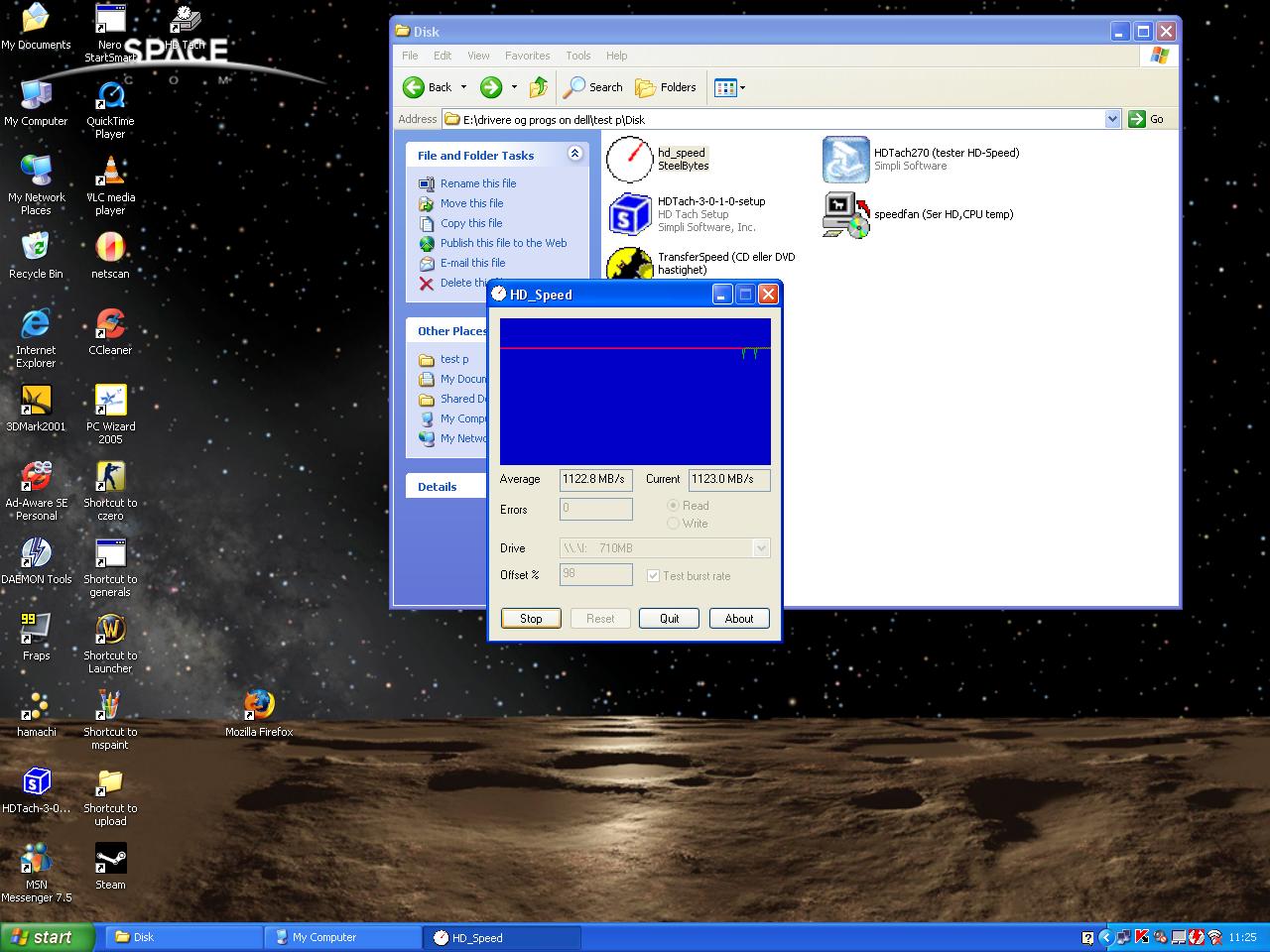Open HDTach-3-0-1-0-setup installer icon
Image resolution: width=1270 pixels, height=952 pixels.
click(629, 214)
